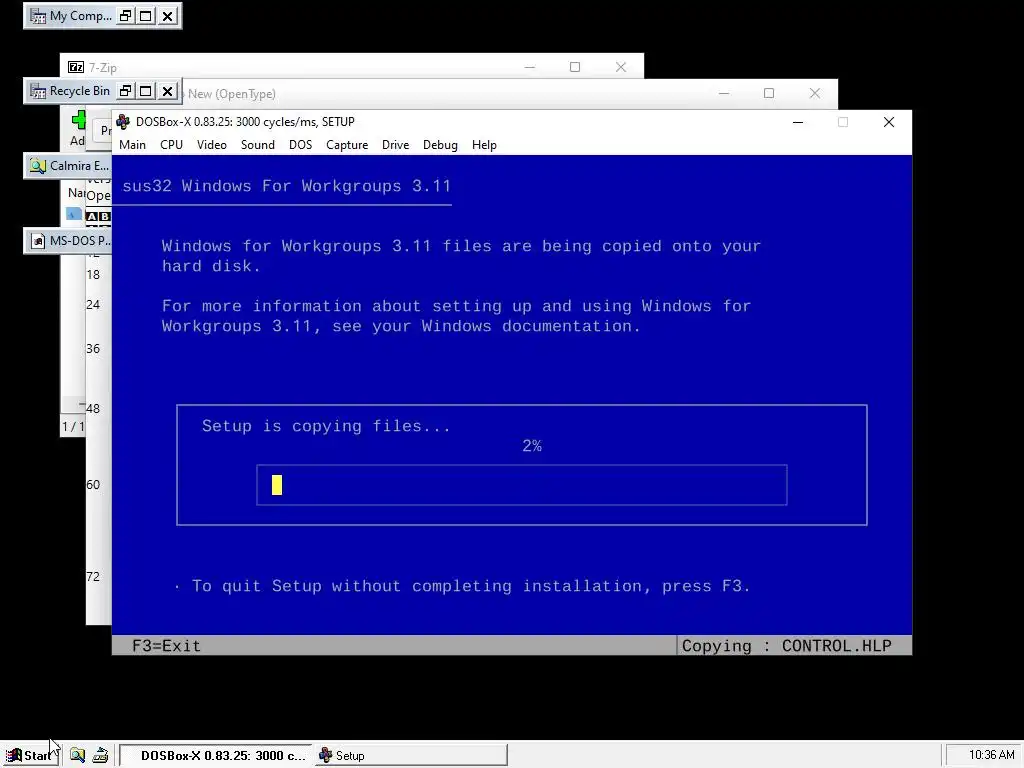Open the Sound menu
The image size is (1024, 768).
coord(257,145)
